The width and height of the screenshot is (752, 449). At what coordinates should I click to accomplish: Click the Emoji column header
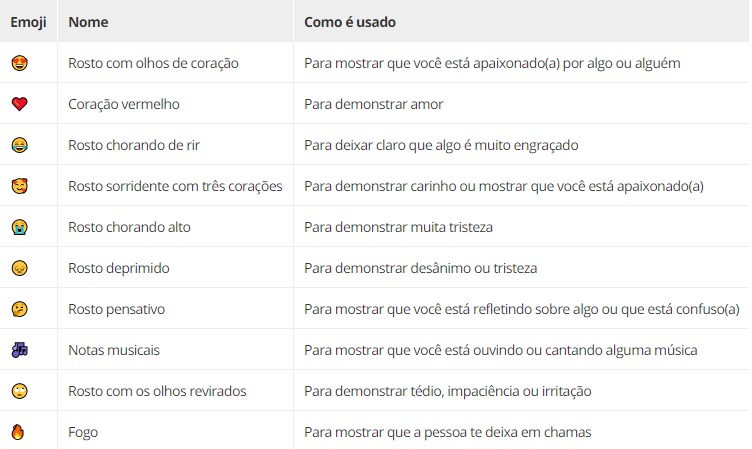pyautogui.click(x=28, y=22)
